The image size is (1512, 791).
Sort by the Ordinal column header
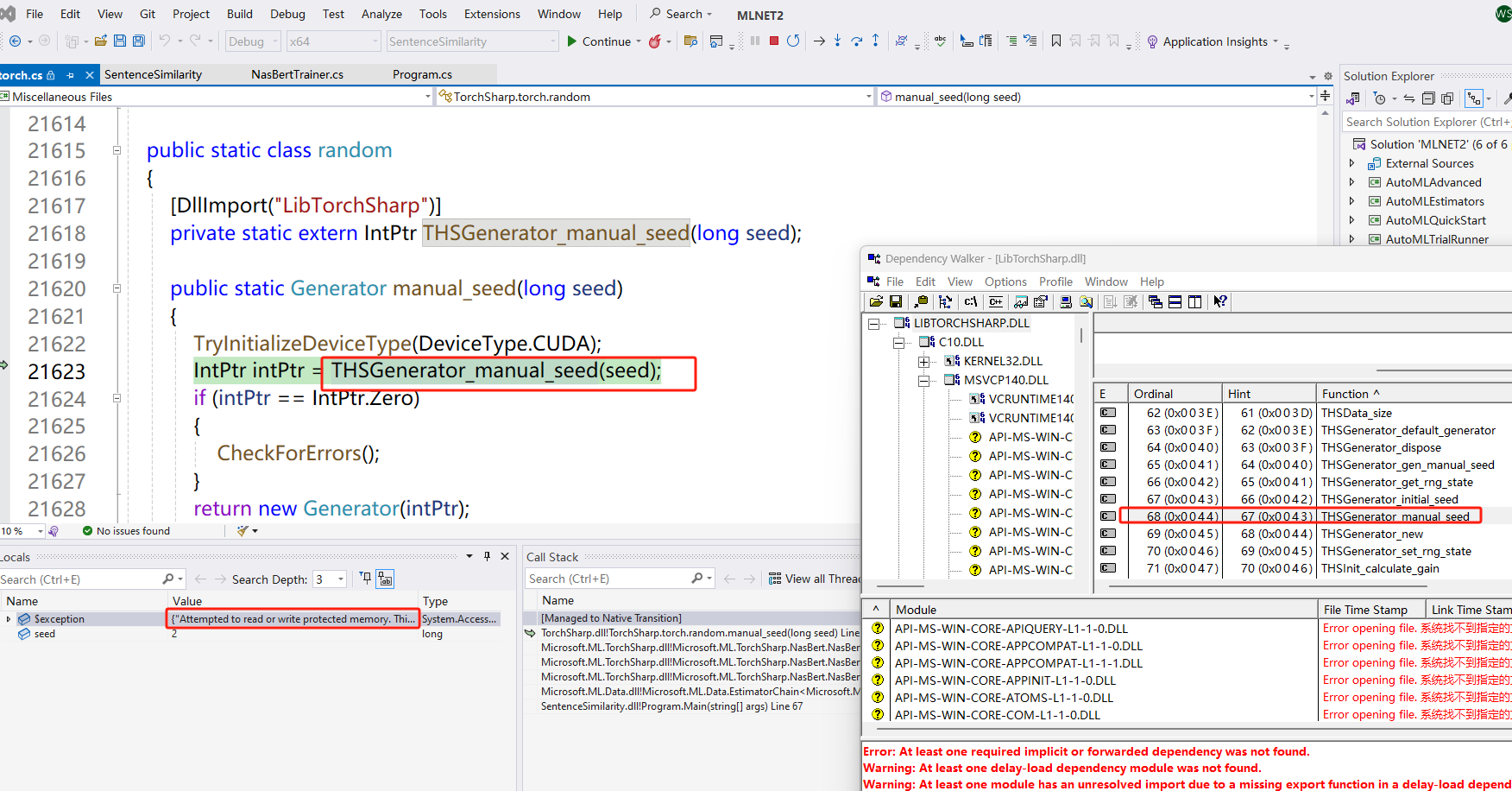click(1175, 394)
